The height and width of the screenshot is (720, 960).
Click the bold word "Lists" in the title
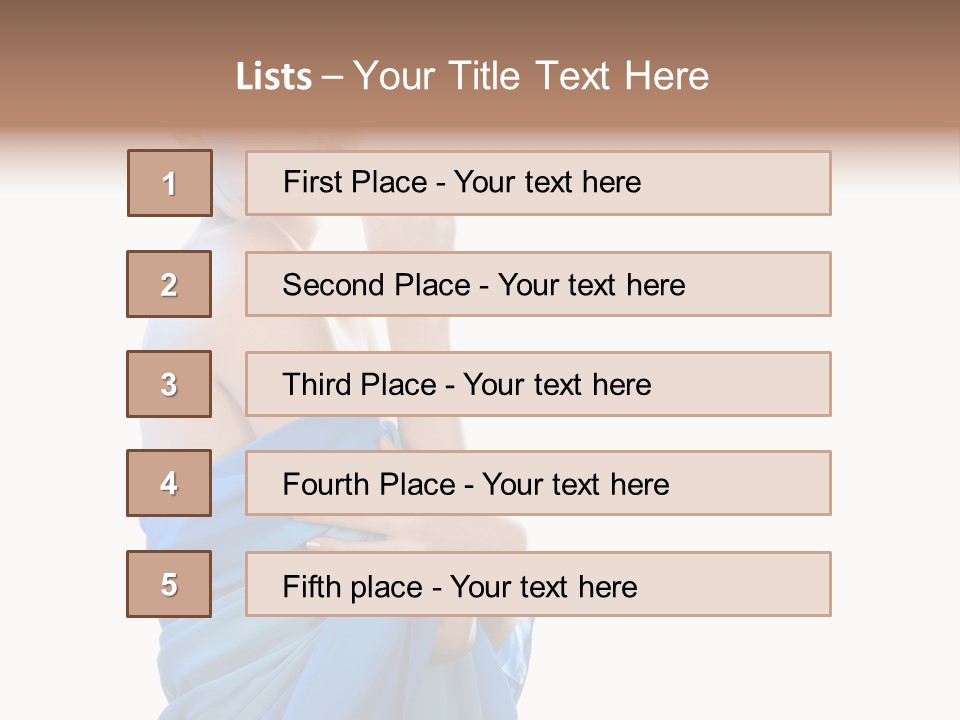coord(274,77)
